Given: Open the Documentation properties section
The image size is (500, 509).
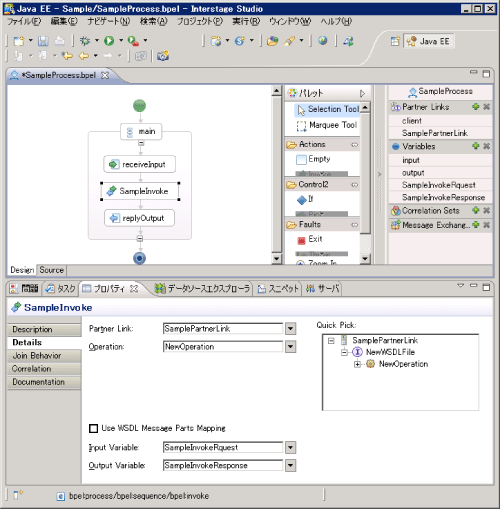Looking at the screenshot, I should (x=44, y=382).
